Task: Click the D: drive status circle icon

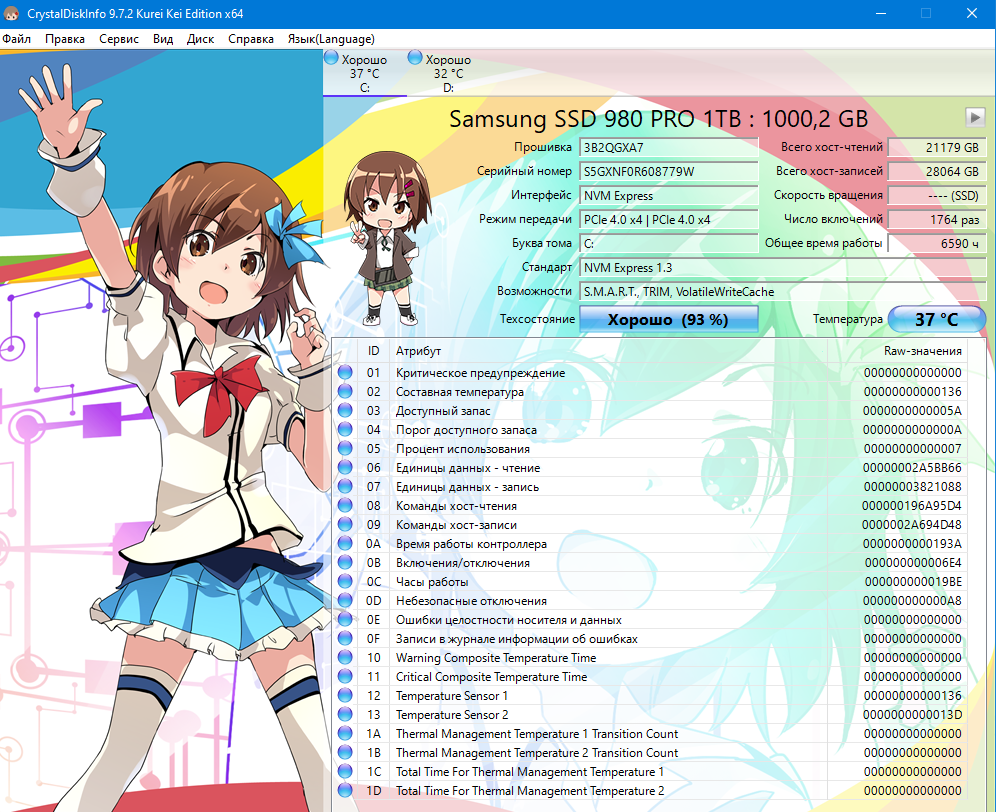Action: coord(415,58)
